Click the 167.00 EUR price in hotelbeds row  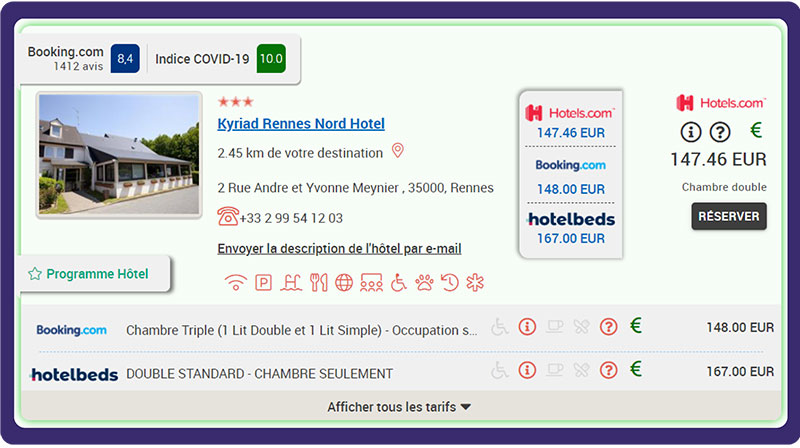click(x=740, y=371)
